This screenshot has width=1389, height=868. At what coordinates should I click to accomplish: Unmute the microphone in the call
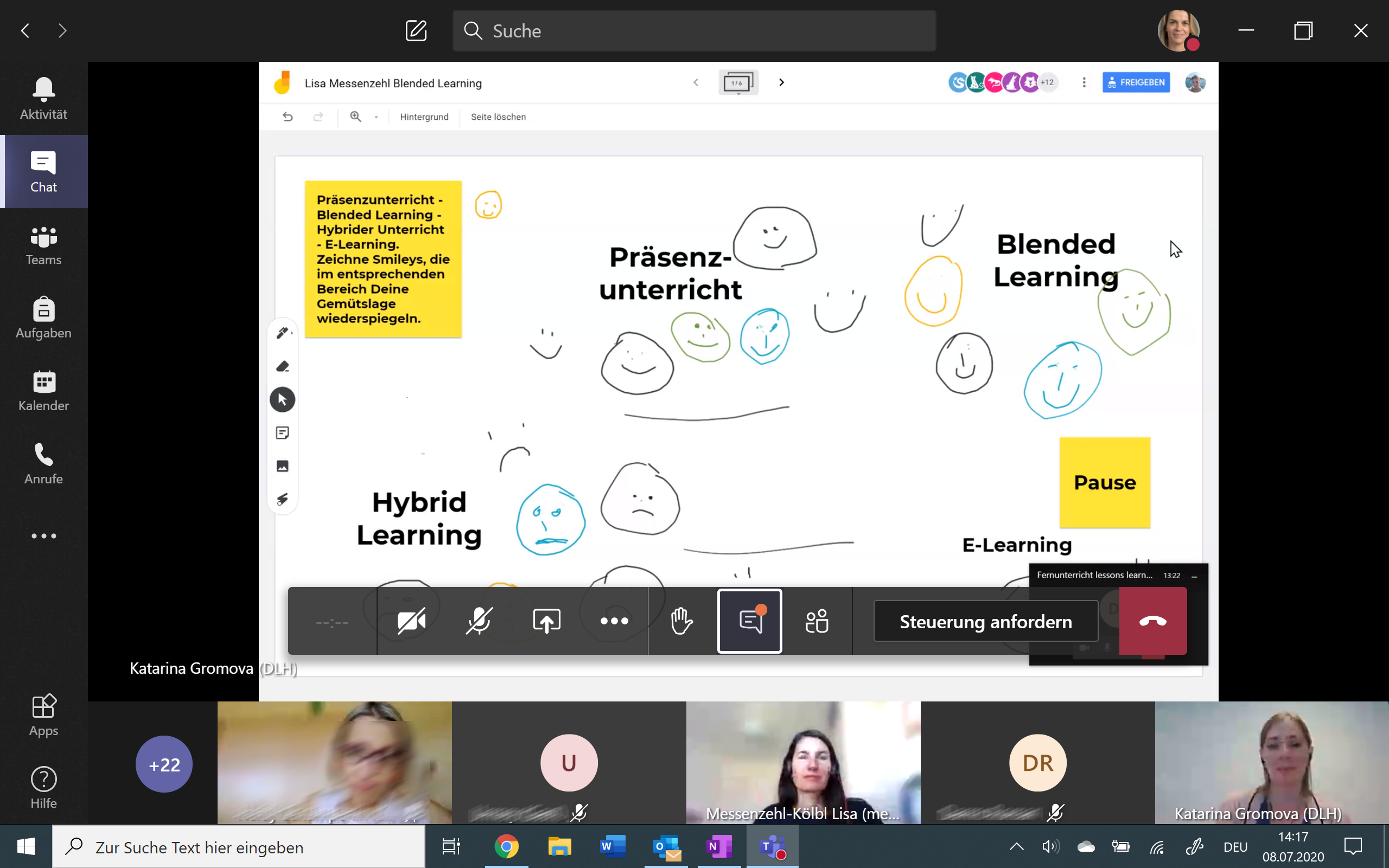coord(479,621)
